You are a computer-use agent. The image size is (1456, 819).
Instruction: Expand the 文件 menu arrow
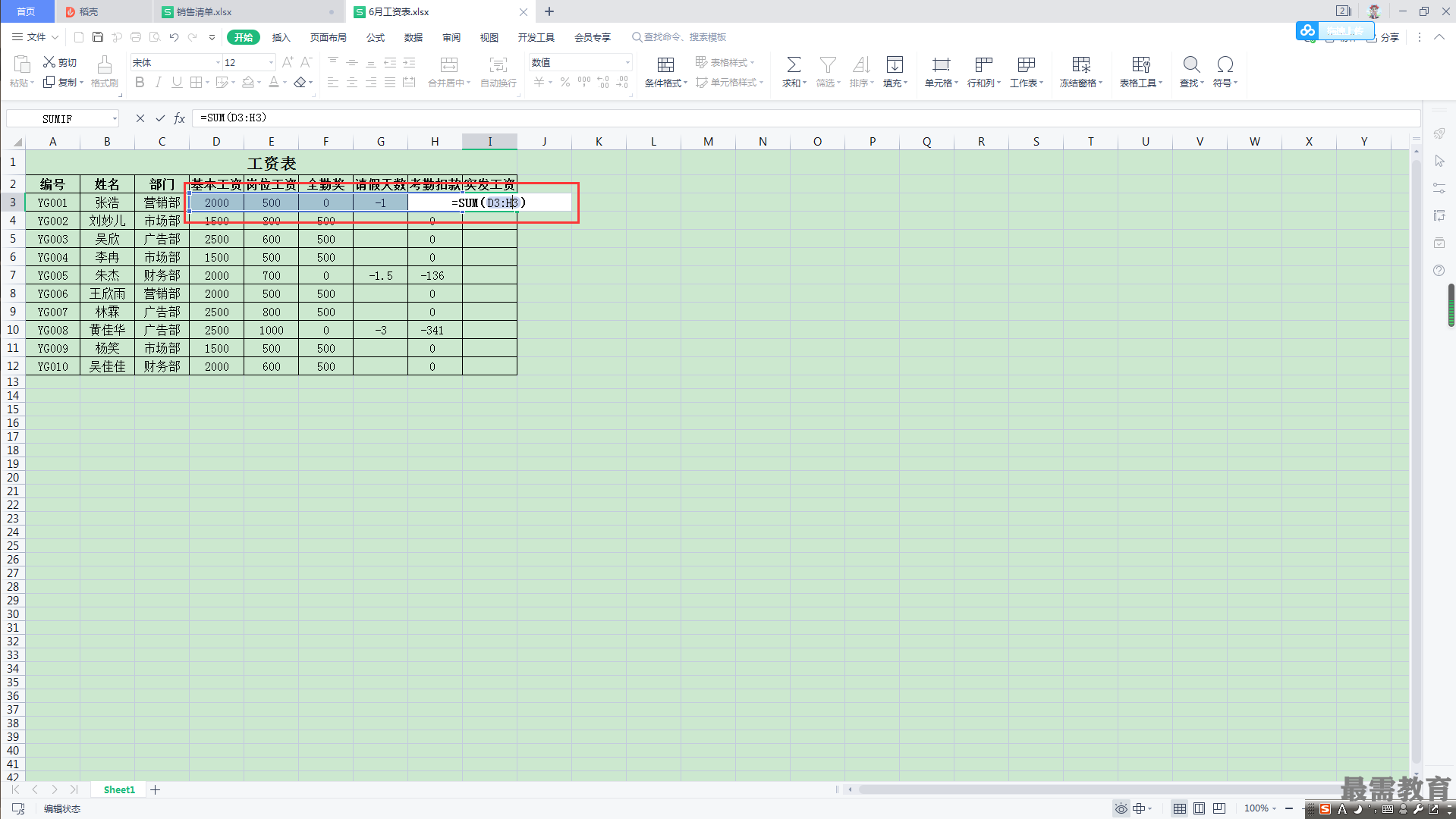(x=55, y=37)
